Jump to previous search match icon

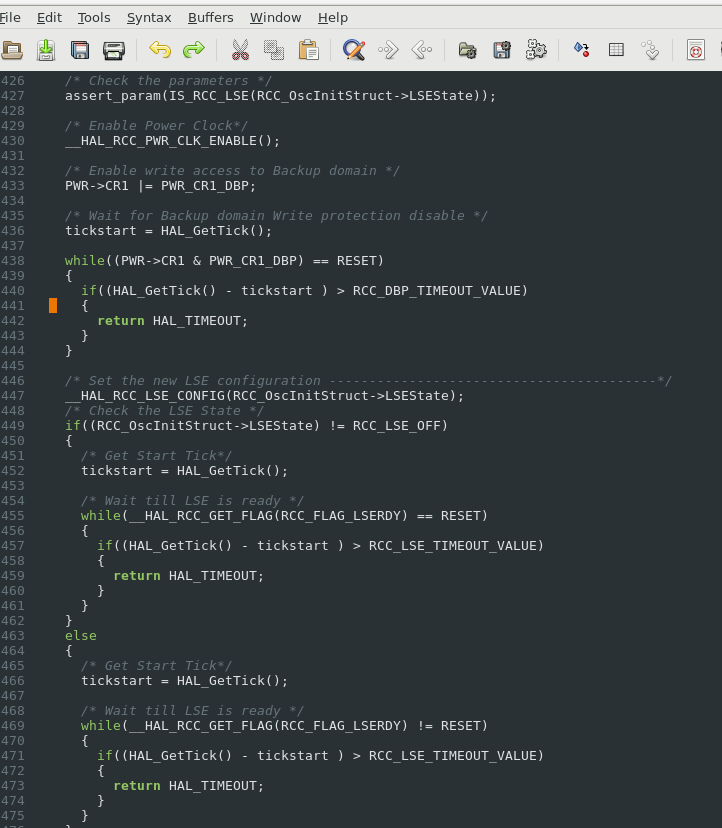pyautogui.click(x=422, y=50)
